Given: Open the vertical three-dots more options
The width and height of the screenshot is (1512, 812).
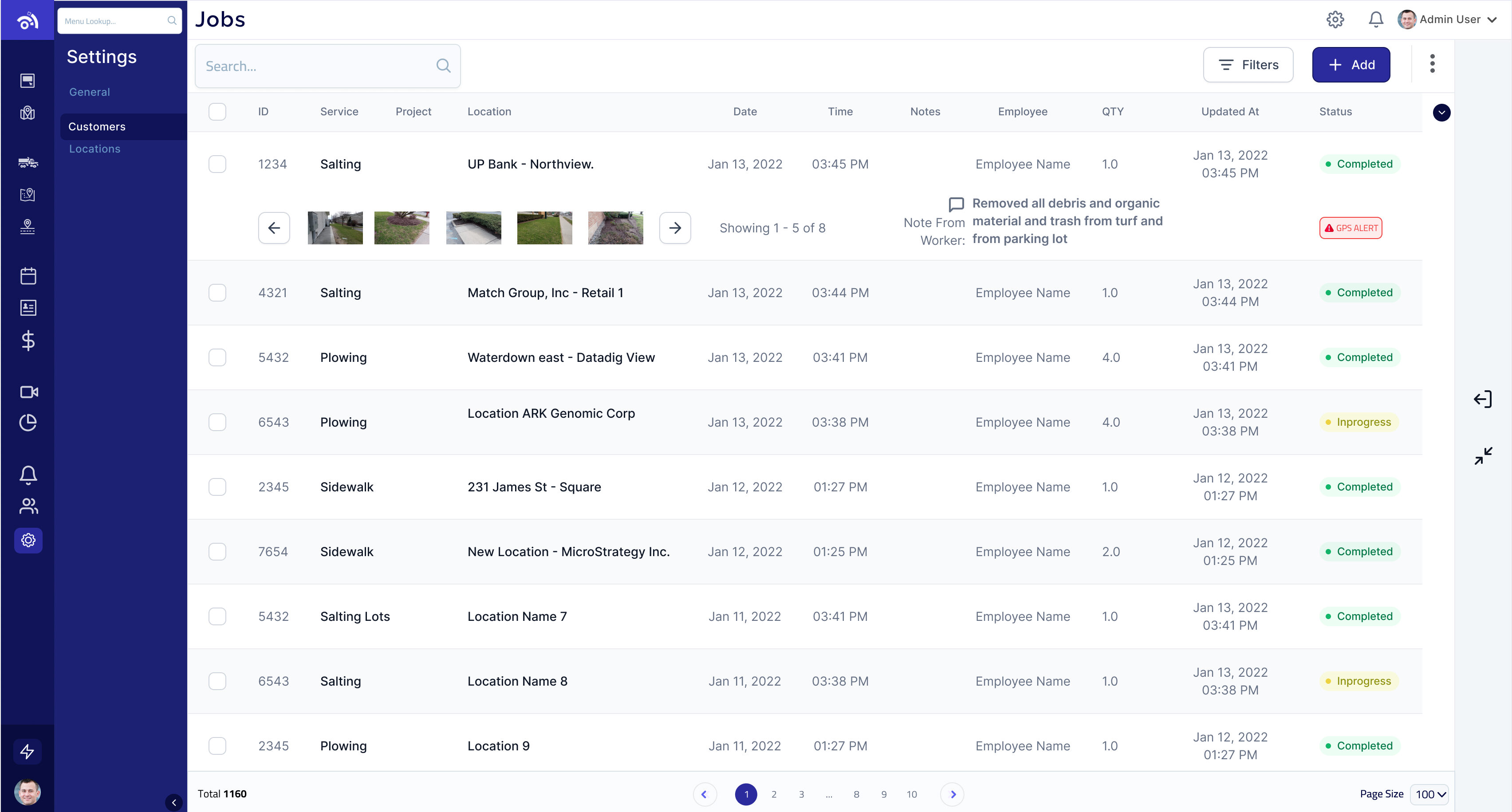Looking at the screenshot, I should (1432, 64).
